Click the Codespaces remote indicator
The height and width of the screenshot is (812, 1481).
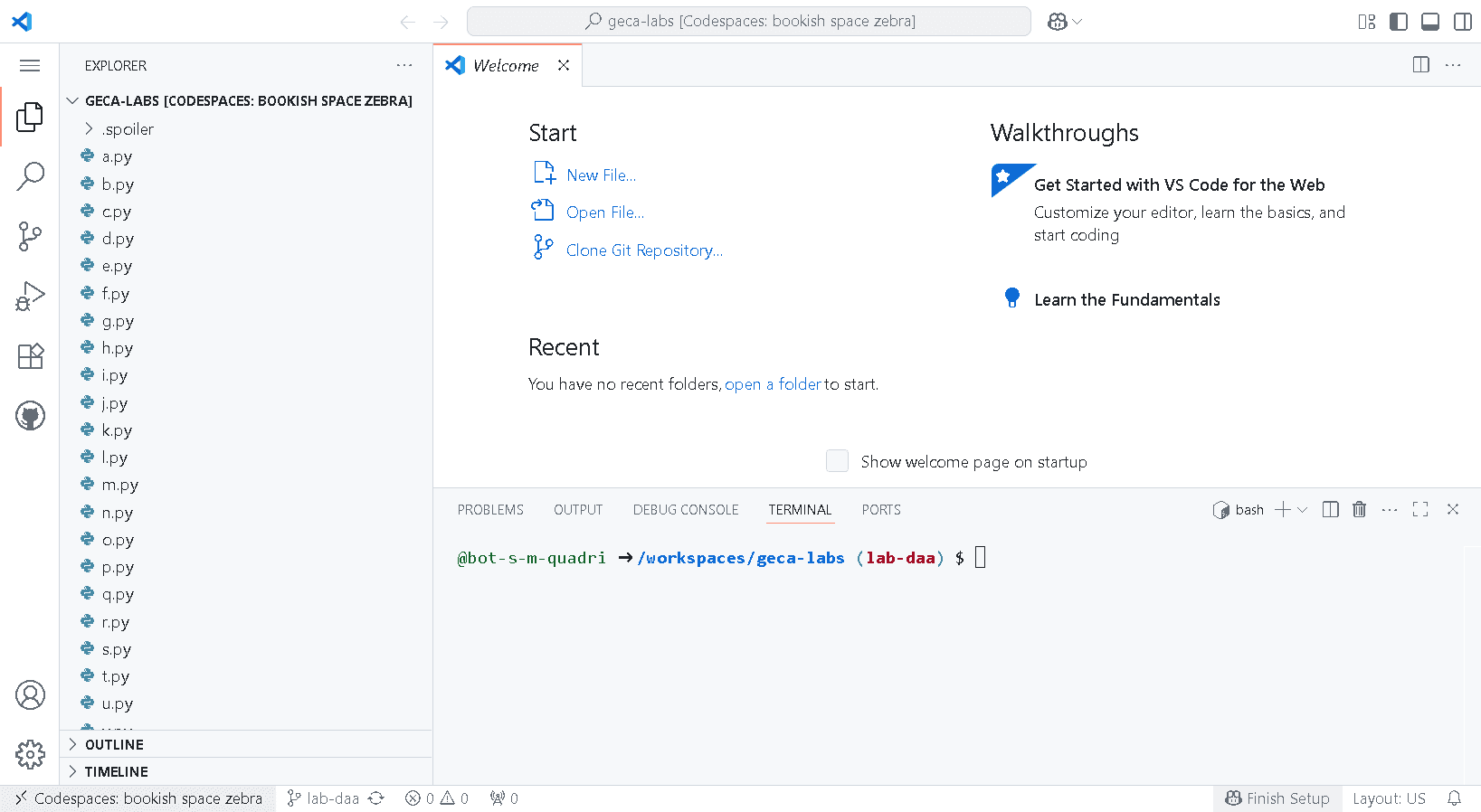coord(138,798)
